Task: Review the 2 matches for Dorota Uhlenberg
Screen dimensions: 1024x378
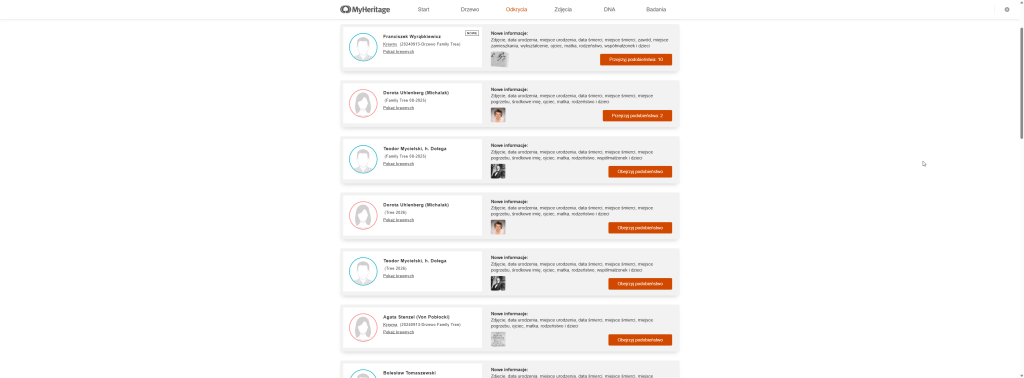Action: (x=637, y=116)
